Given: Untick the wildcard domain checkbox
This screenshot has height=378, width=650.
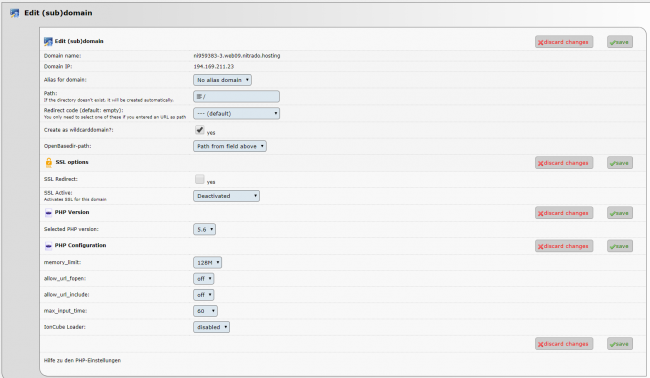Looking at the screenshot, I should 199,130.
